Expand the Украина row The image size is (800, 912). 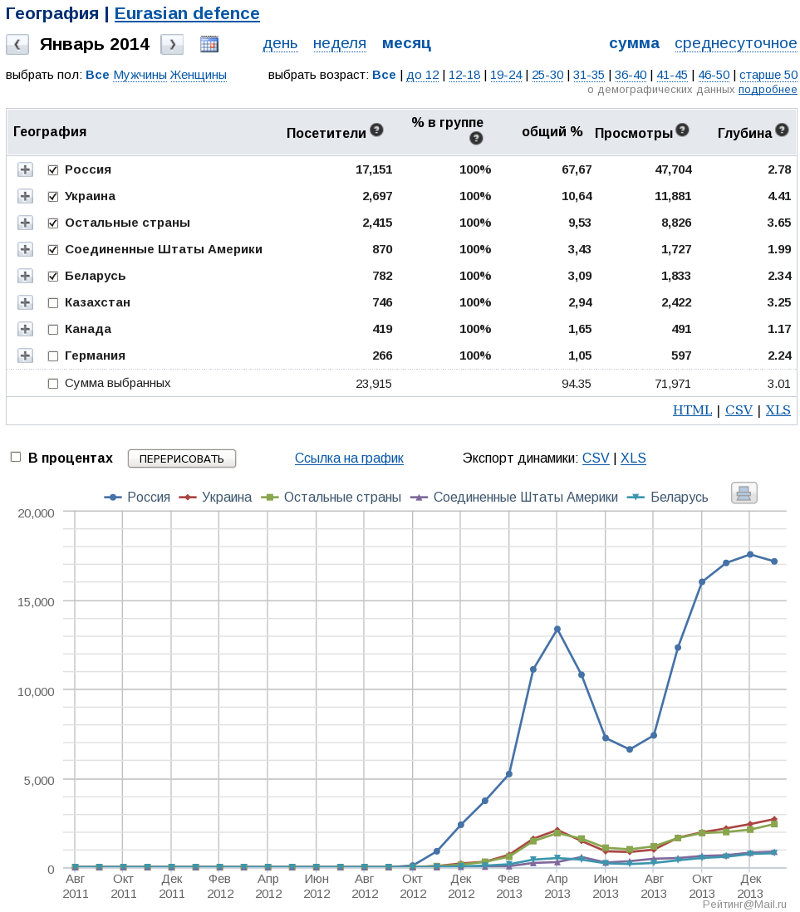click(24, 196)
